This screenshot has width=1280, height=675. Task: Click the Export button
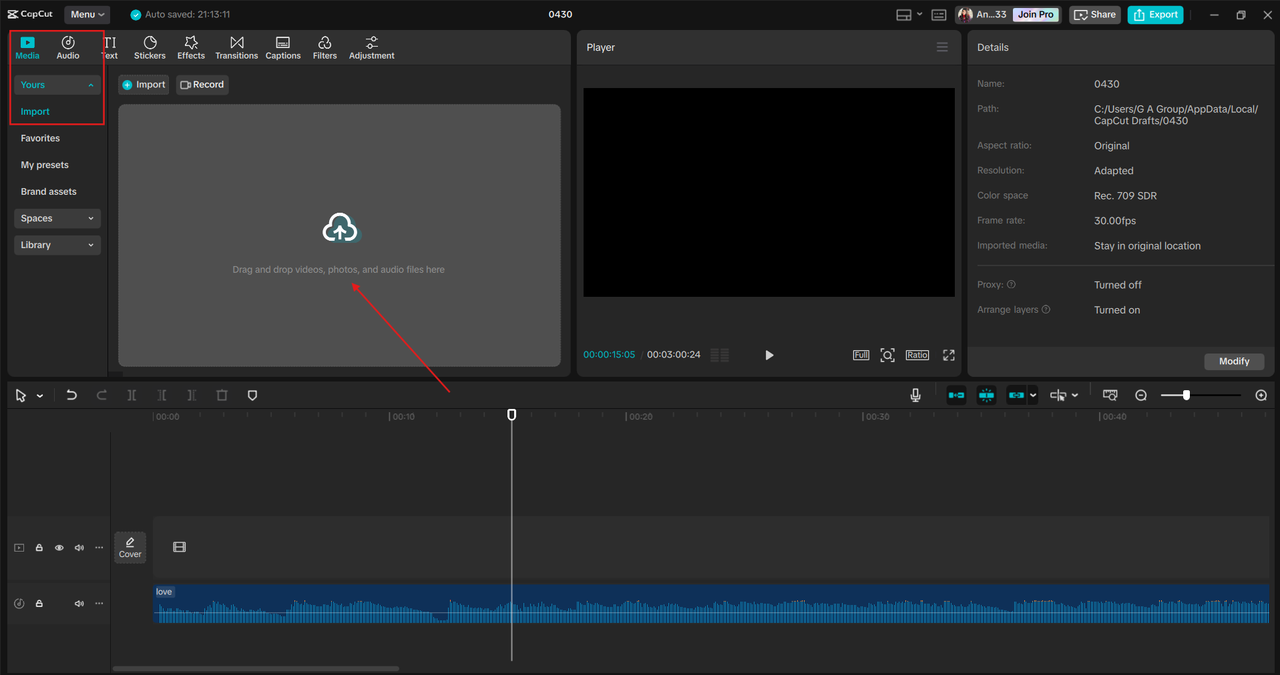point(1155,15)
